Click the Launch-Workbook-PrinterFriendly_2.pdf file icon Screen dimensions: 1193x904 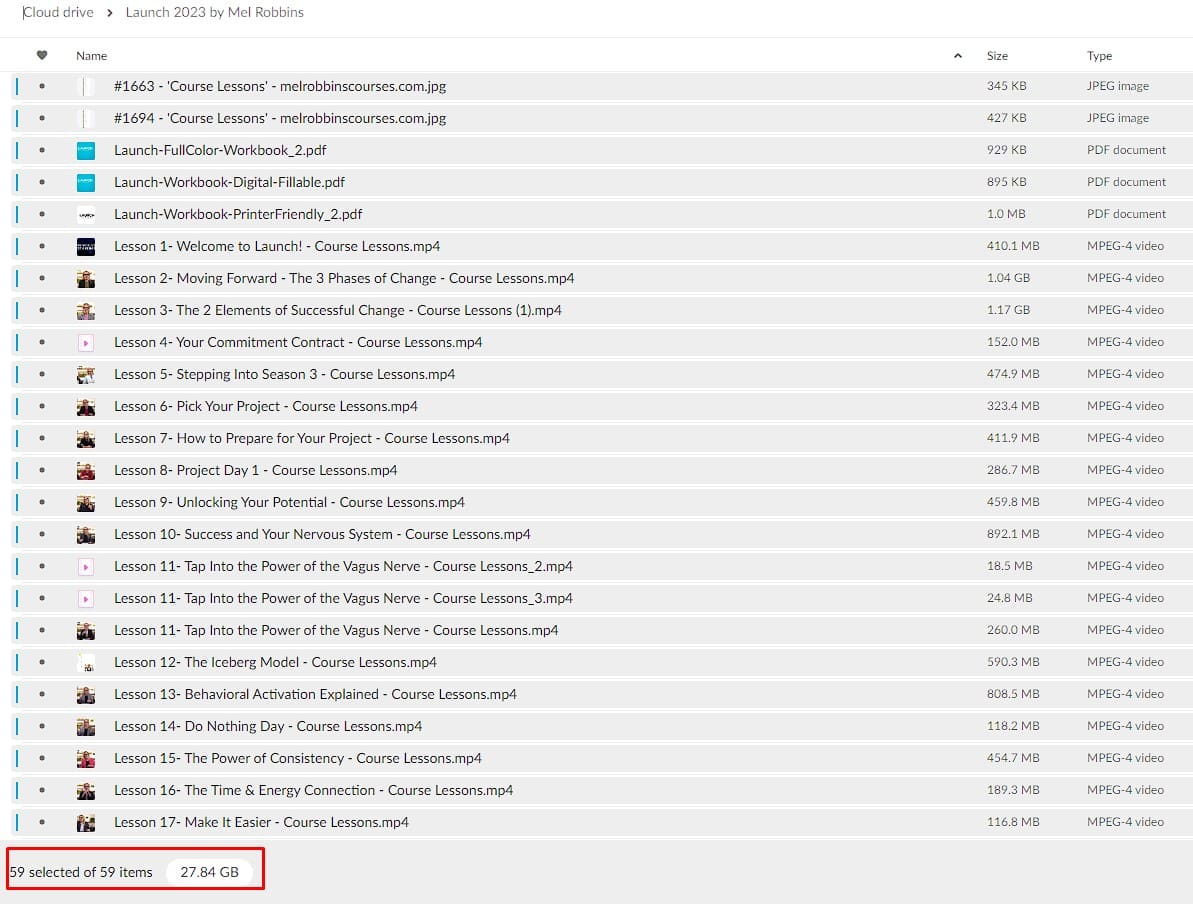click(x=86, y=214)
